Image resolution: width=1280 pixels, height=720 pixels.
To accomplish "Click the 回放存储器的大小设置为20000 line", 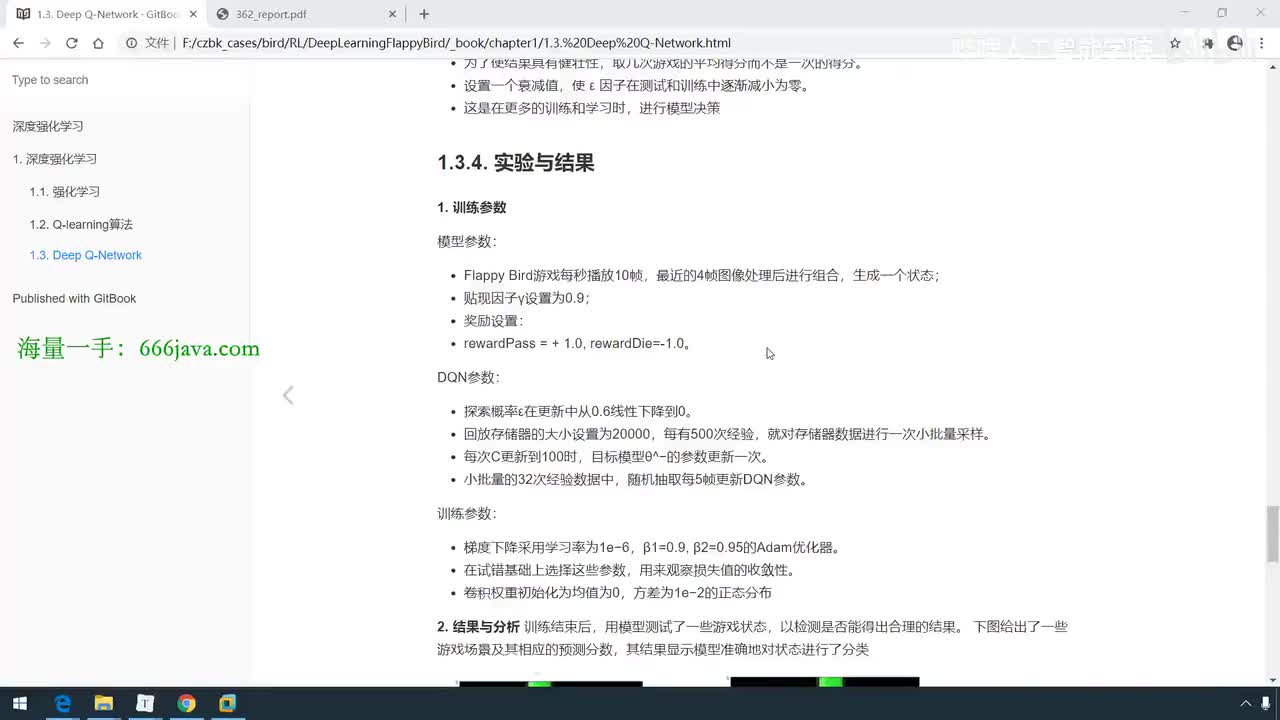I will pyautogui.click(x=727, y=434).
